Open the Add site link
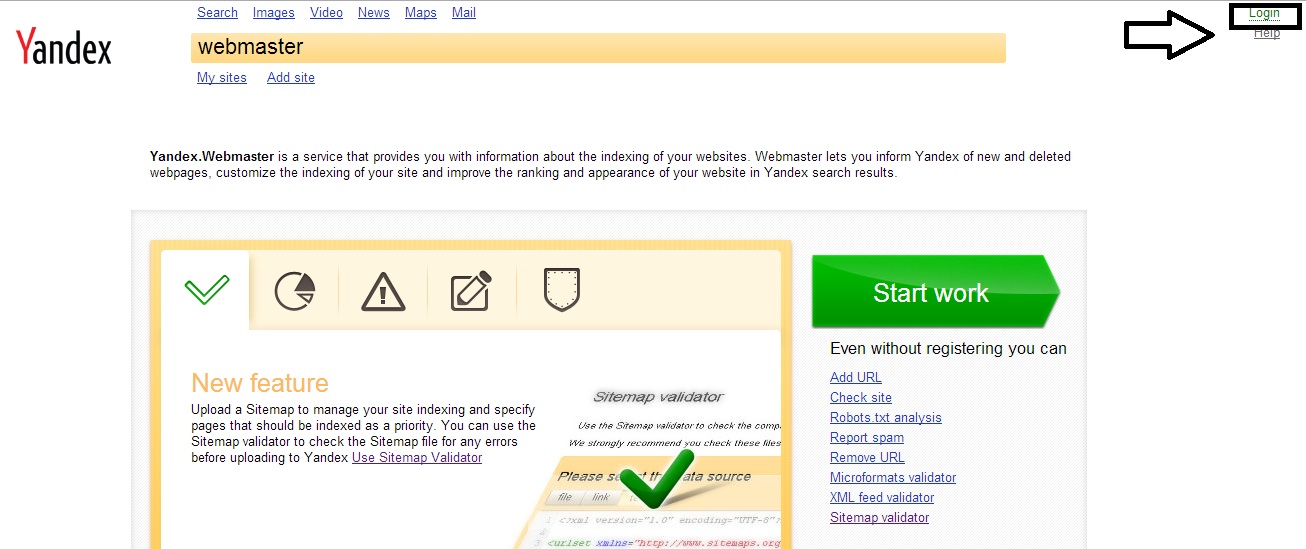This screenshot has width=1306, height=549. 291,78
